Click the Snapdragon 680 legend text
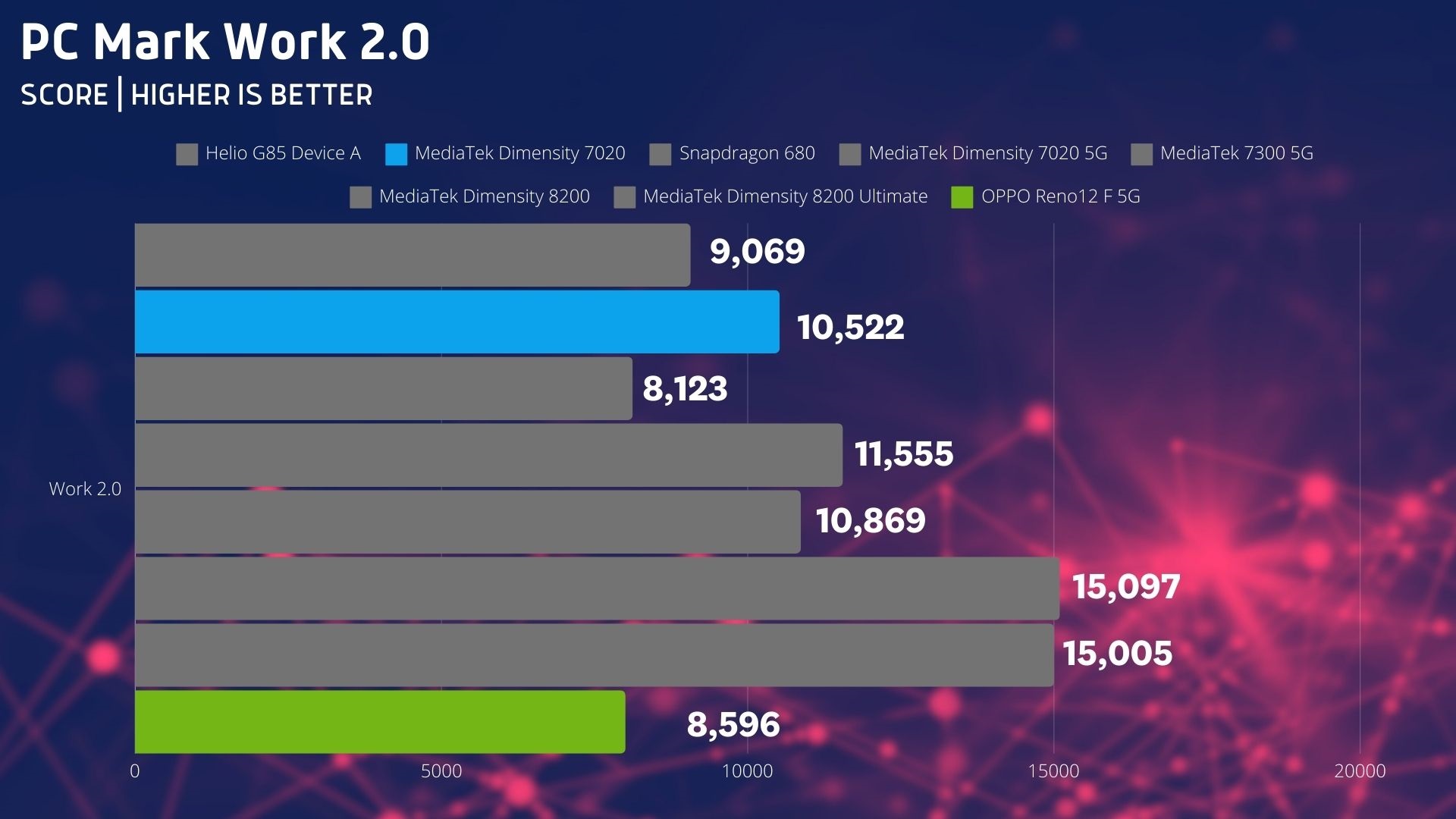Image resolution: width=1456 pixels, height=819 pixels. [746, 153]
